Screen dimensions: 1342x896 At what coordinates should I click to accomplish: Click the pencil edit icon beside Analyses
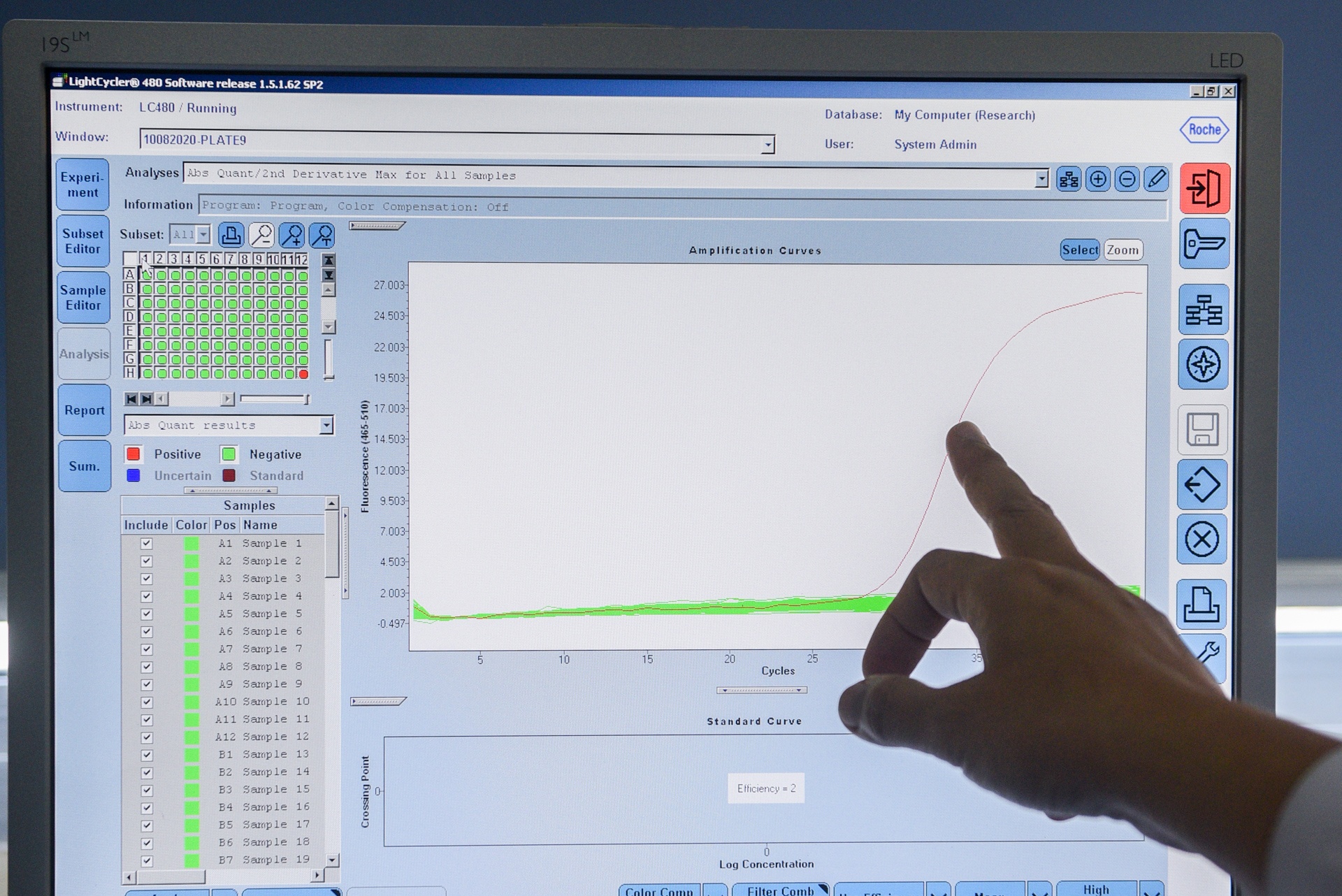(x=1156, y=179)
